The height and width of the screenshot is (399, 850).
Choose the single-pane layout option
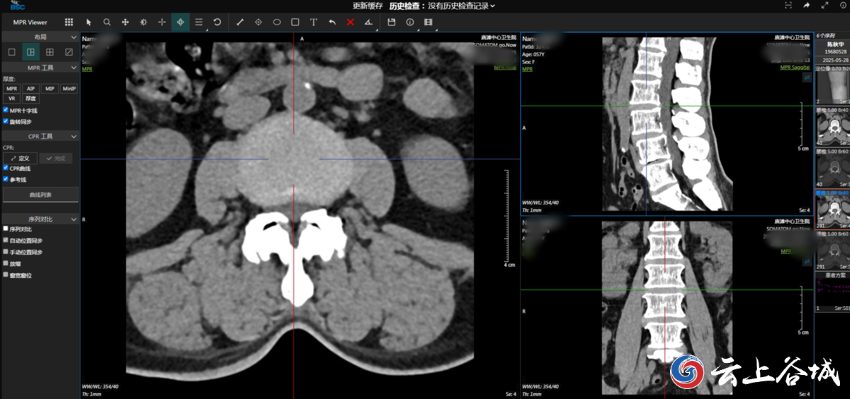point(11,52)
